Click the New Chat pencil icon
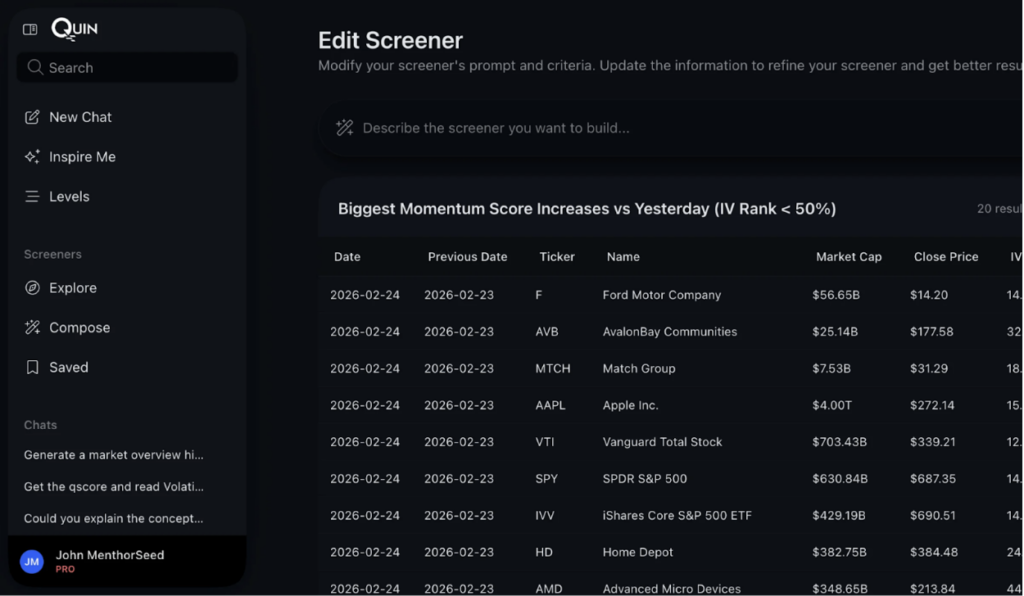The image size is (1024, 596). pyautogui.click(x=32, y=118)
